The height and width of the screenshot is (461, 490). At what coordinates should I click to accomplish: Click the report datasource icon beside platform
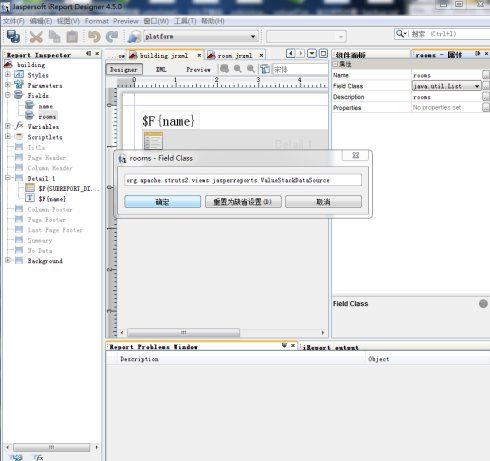coord(134,37)
